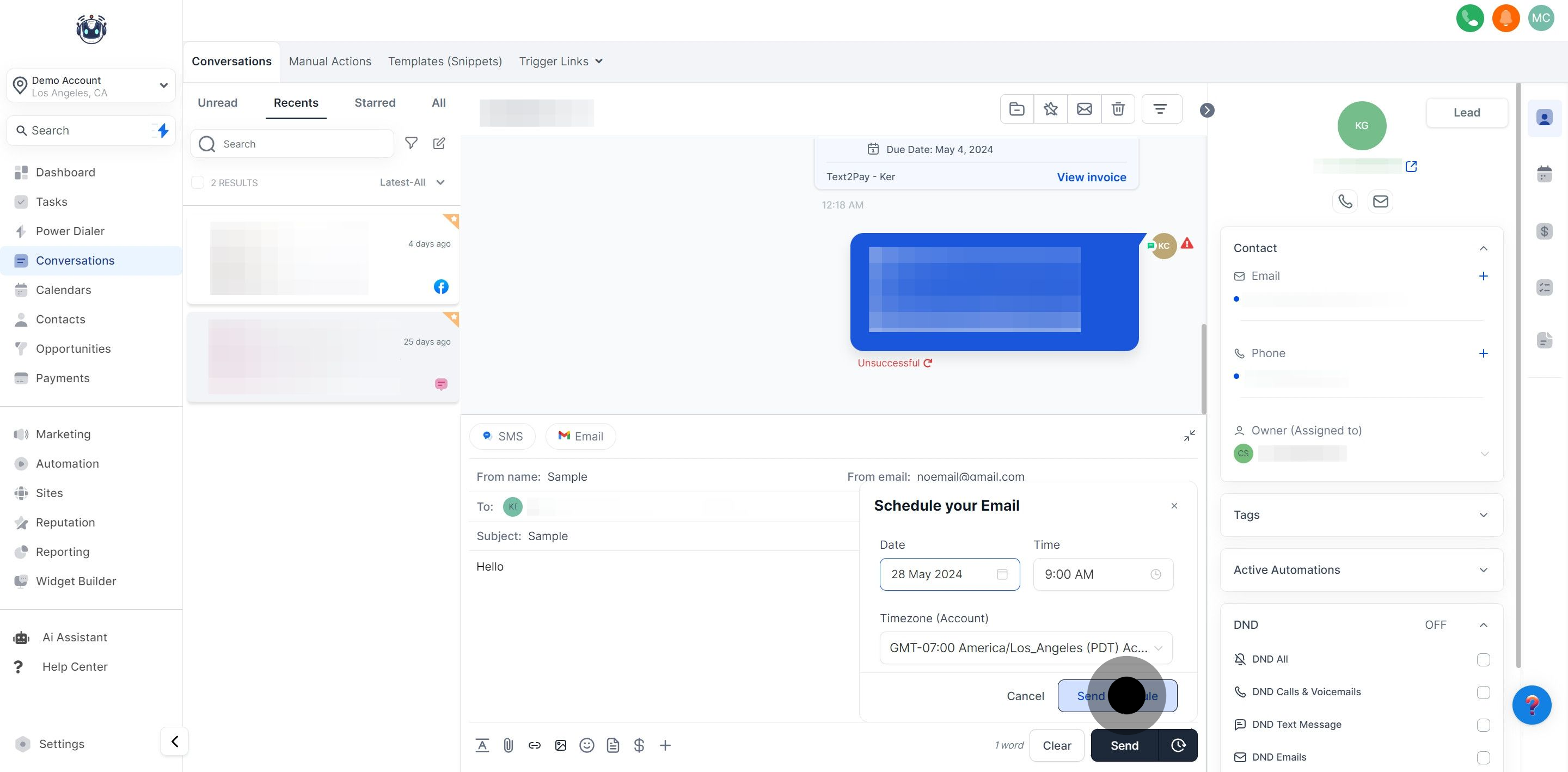The height and width of the screenshot is (772, 1568).
Task: Click the Date field showing 28 May 2024
Action: (x=949, y=574)
